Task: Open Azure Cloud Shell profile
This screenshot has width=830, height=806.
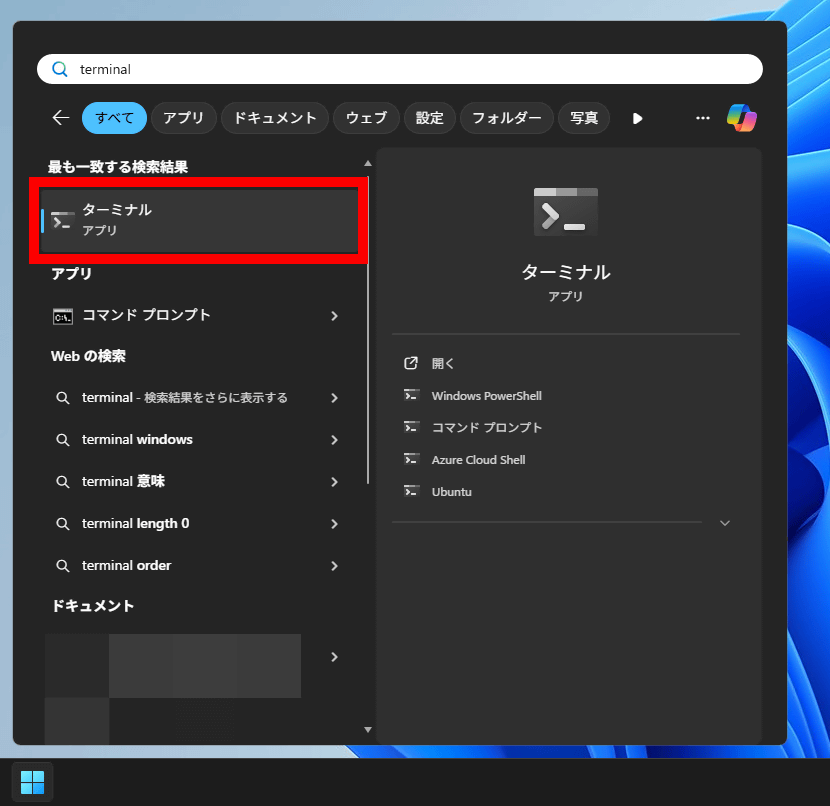Action: click(477, 460)
